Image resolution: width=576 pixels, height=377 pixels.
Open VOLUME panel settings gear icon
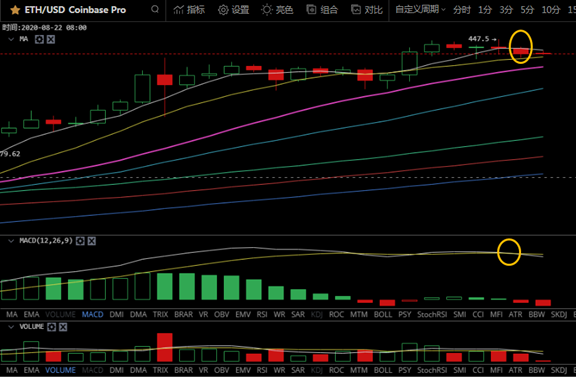(x=51, y=327)
